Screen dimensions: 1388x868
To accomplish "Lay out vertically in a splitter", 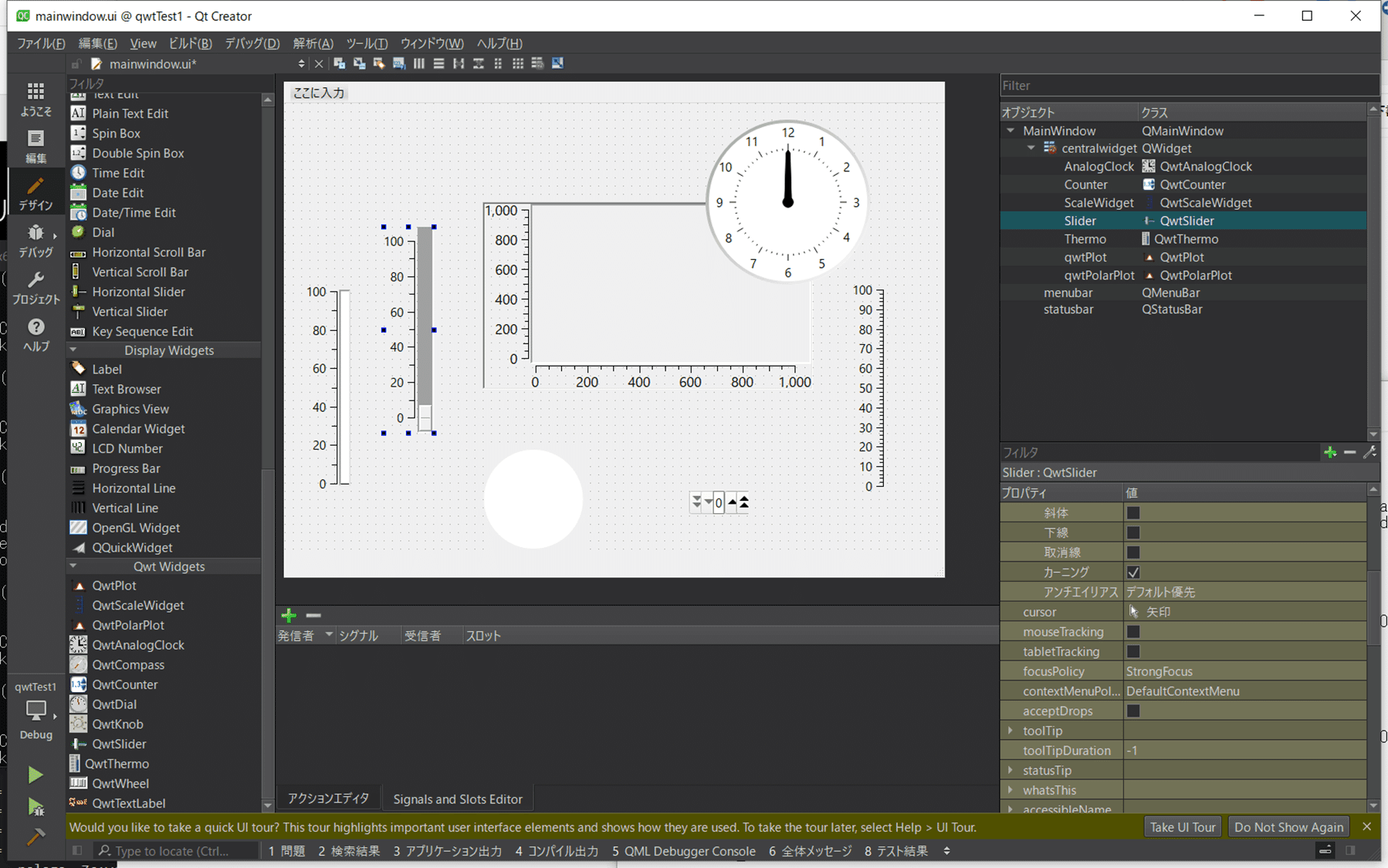I will click(479, 63).
